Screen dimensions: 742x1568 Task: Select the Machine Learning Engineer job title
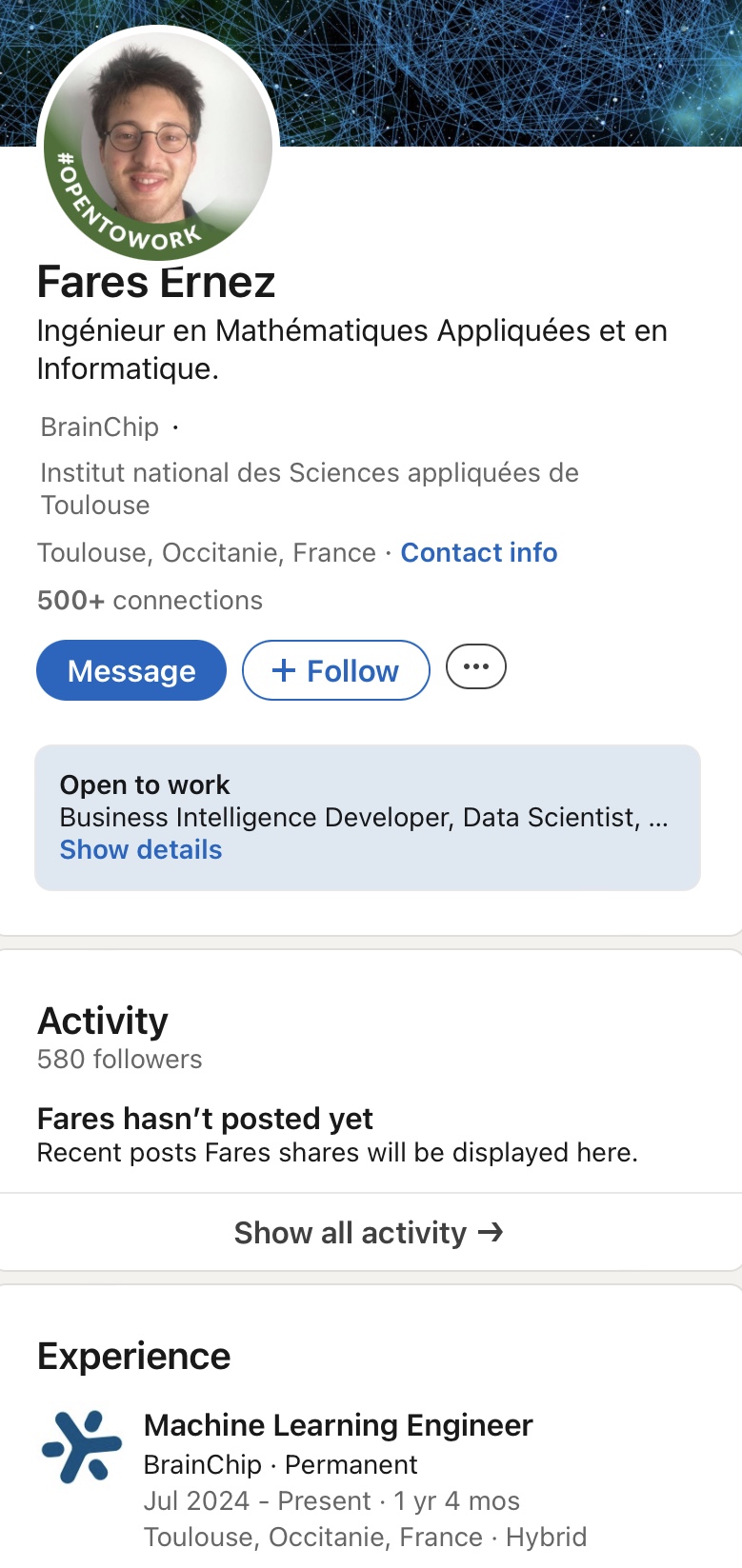338,1425
